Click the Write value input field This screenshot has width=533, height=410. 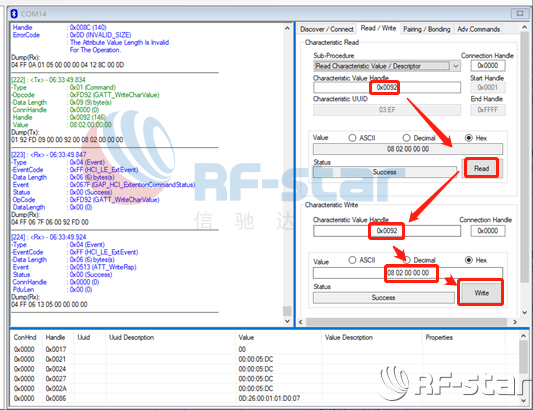[408, 273]
